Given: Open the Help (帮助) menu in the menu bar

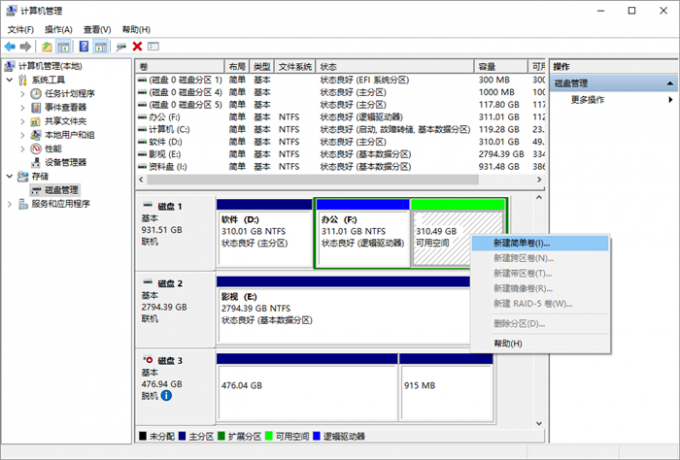Looking at the screenshot, I should point(136,29).
